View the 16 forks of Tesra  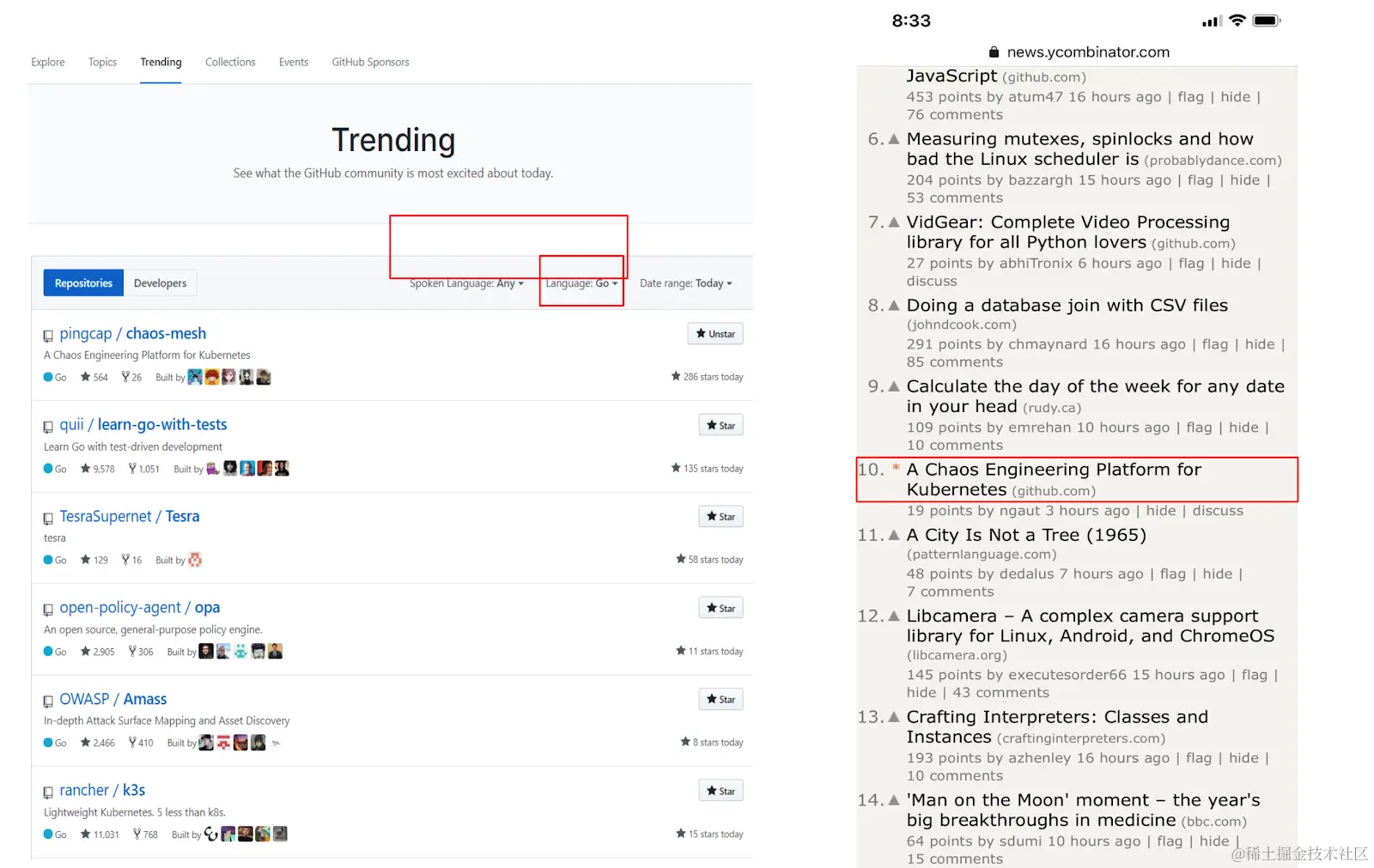tap(131, 560)
